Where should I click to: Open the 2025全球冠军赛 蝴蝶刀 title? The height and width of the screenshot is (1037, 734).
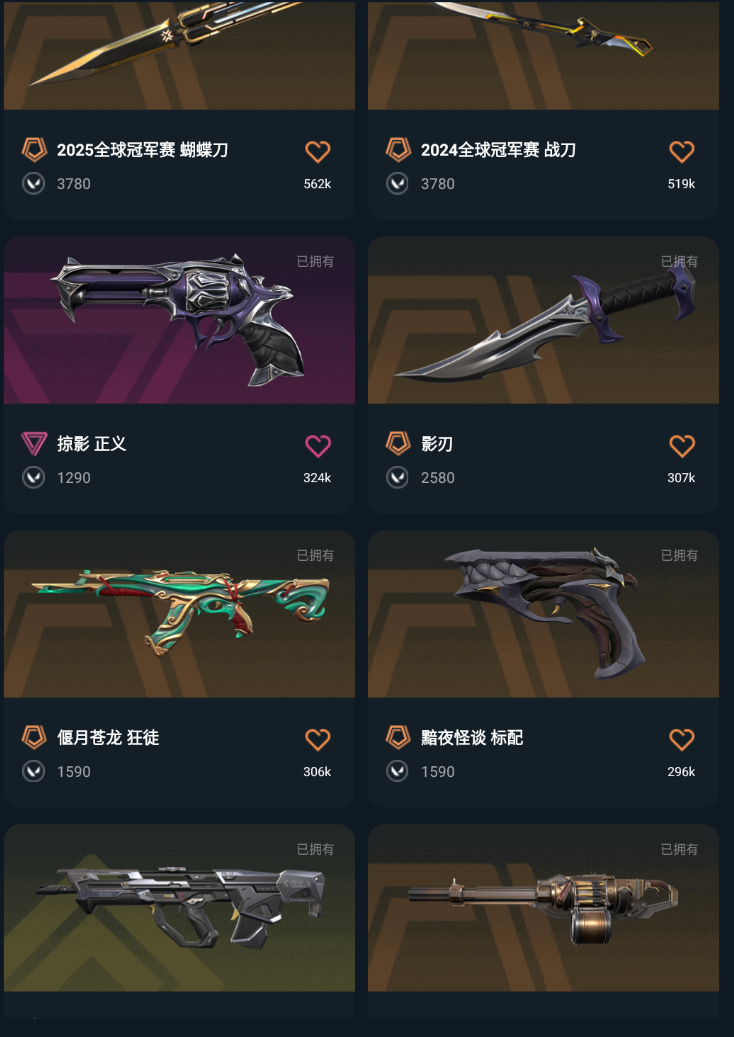(x=142, y=150)
